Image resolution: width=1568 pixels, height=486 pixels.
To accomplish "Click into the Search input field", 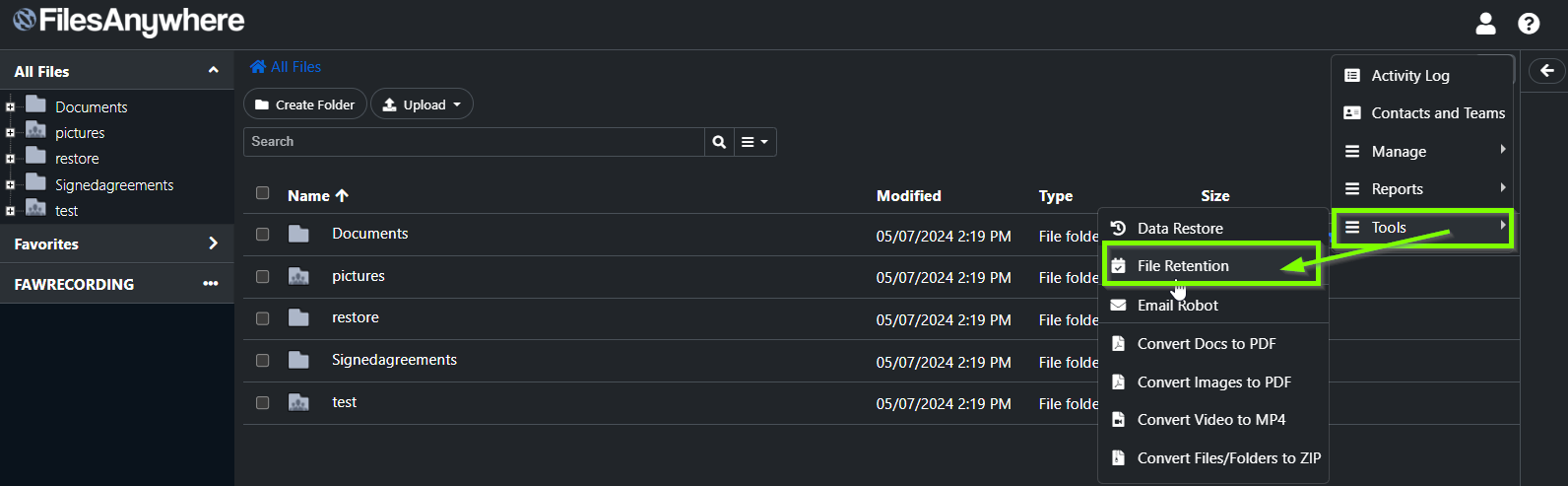I will point(474,142).
